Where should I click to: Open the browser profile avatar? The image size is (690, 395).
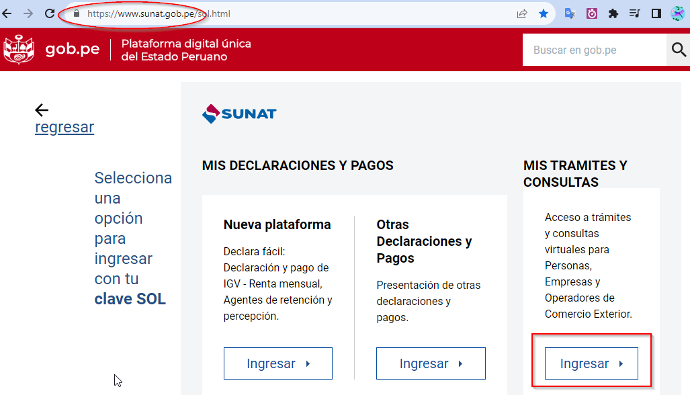tap(678, 14)
